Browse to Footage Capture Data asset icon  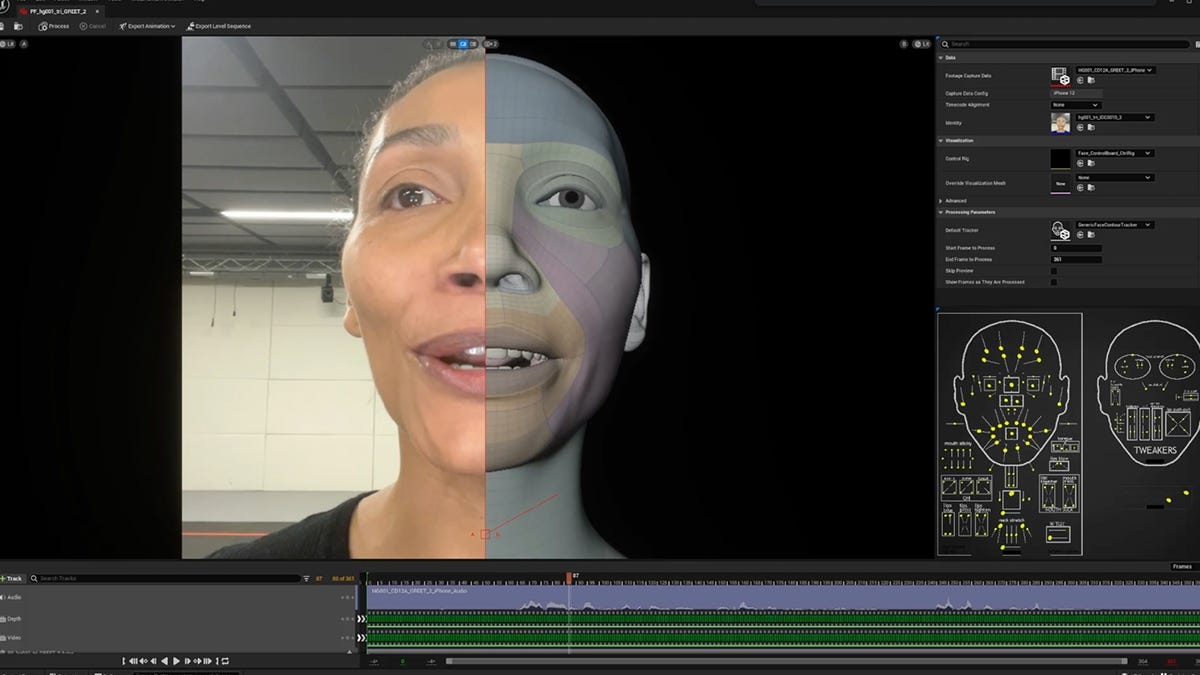tap(1090, 80)
